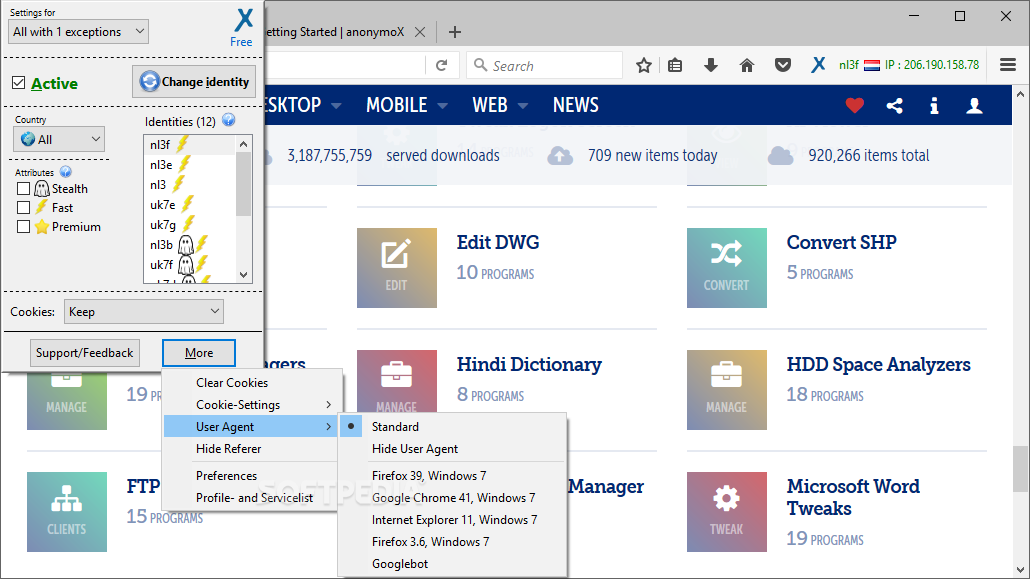Open the user account icon
1030x579 pixels.
(974, 105)
